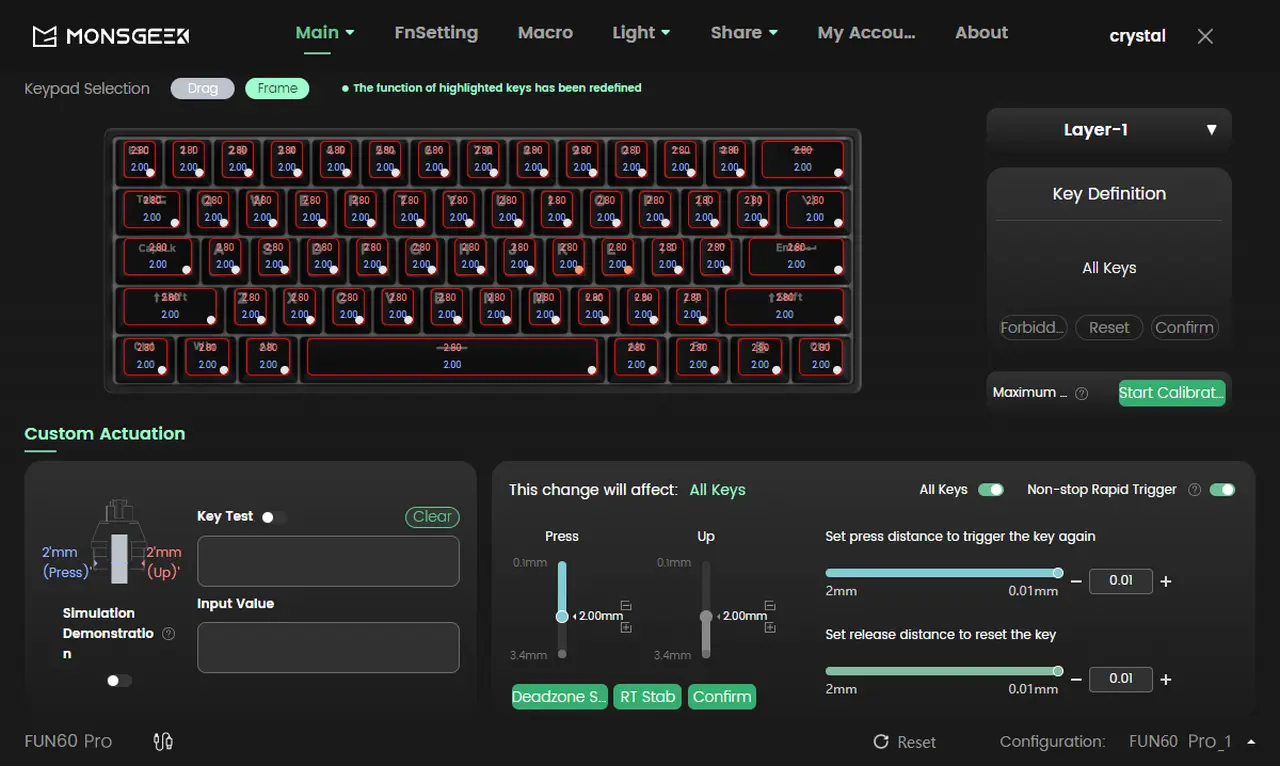Open the FnSetting tab
Viewport: 1280px width, 766px height.
(x=436, y=33)
